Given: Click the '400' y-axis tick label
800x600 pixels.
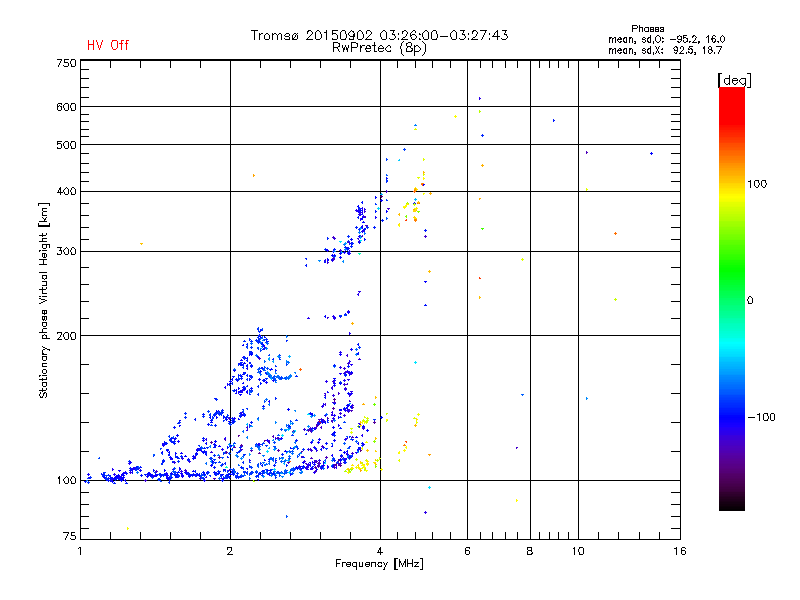Looking at the screenshot, I should point(66,191).
